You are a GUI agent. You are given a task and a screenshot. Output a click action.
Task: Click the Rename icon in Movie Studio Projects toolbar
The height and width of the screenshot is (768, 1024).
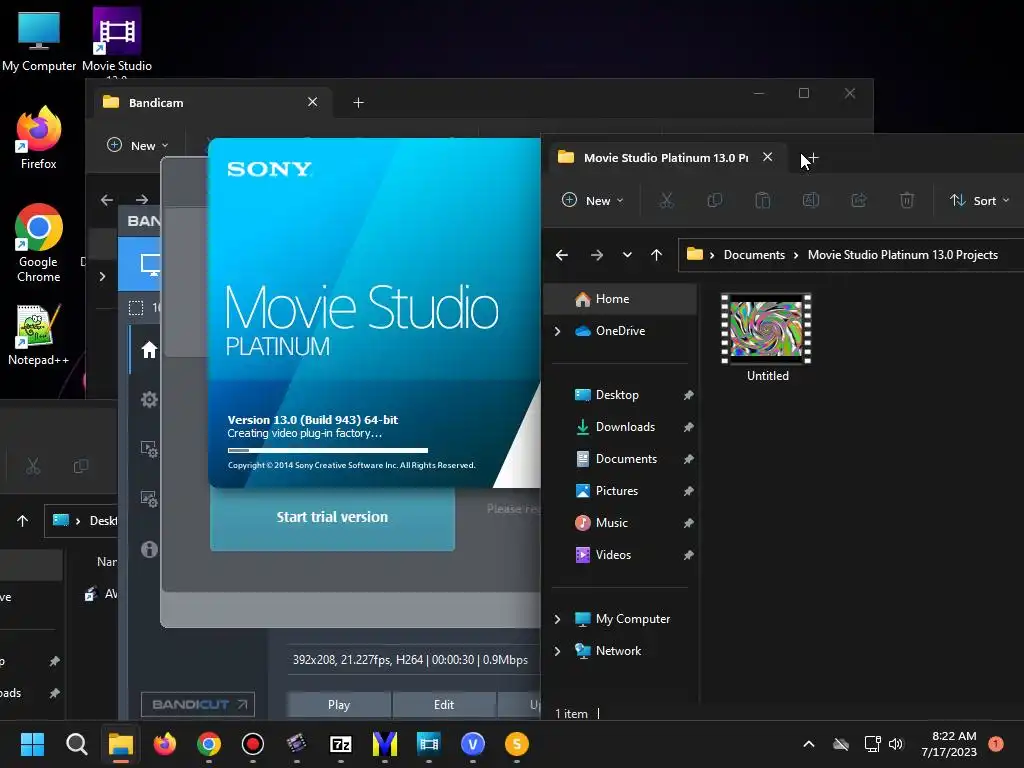810,200
